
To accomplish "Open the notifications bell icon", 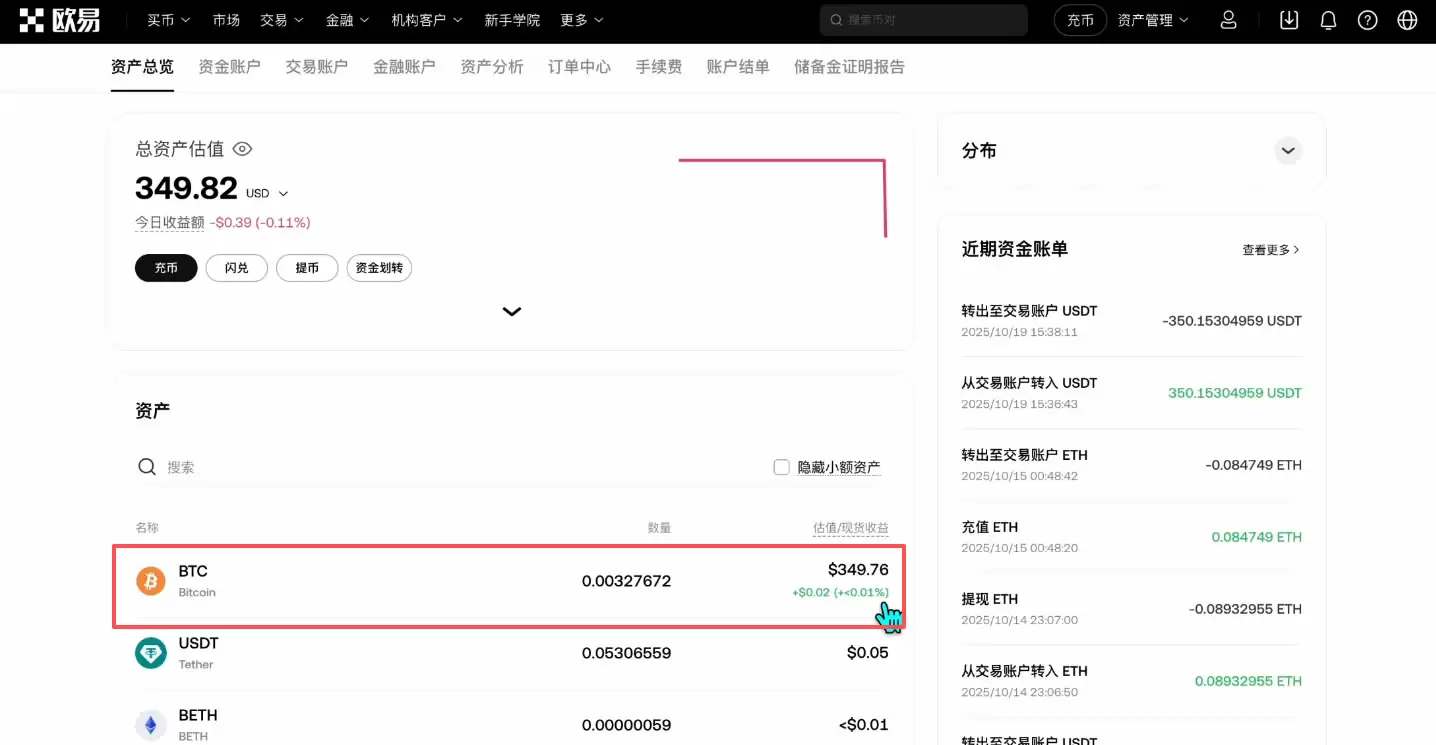I will (1328, 19).
